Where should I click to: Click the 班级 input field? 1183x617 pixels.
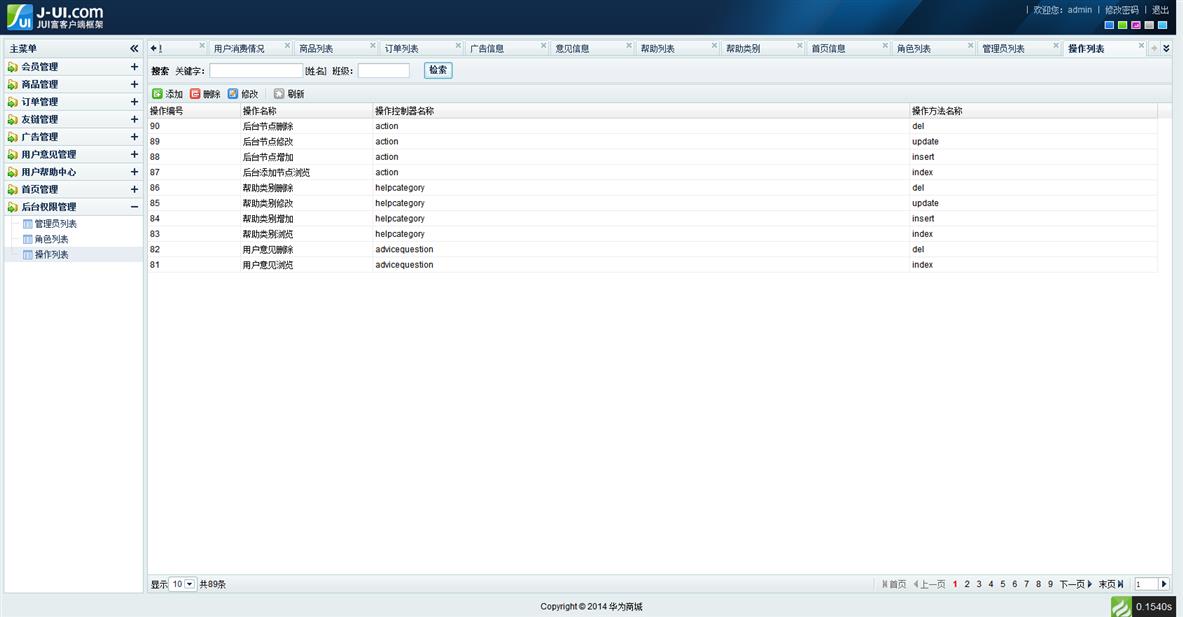coord(383,70)
